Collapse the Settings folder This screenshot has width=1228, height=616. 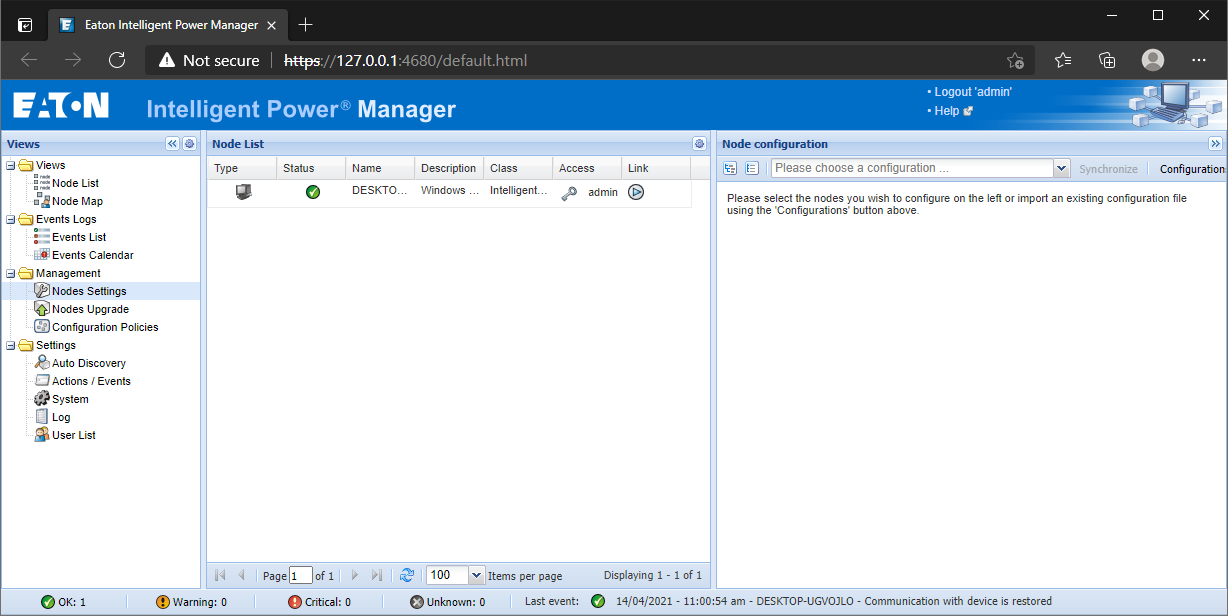tap(10, 345)
